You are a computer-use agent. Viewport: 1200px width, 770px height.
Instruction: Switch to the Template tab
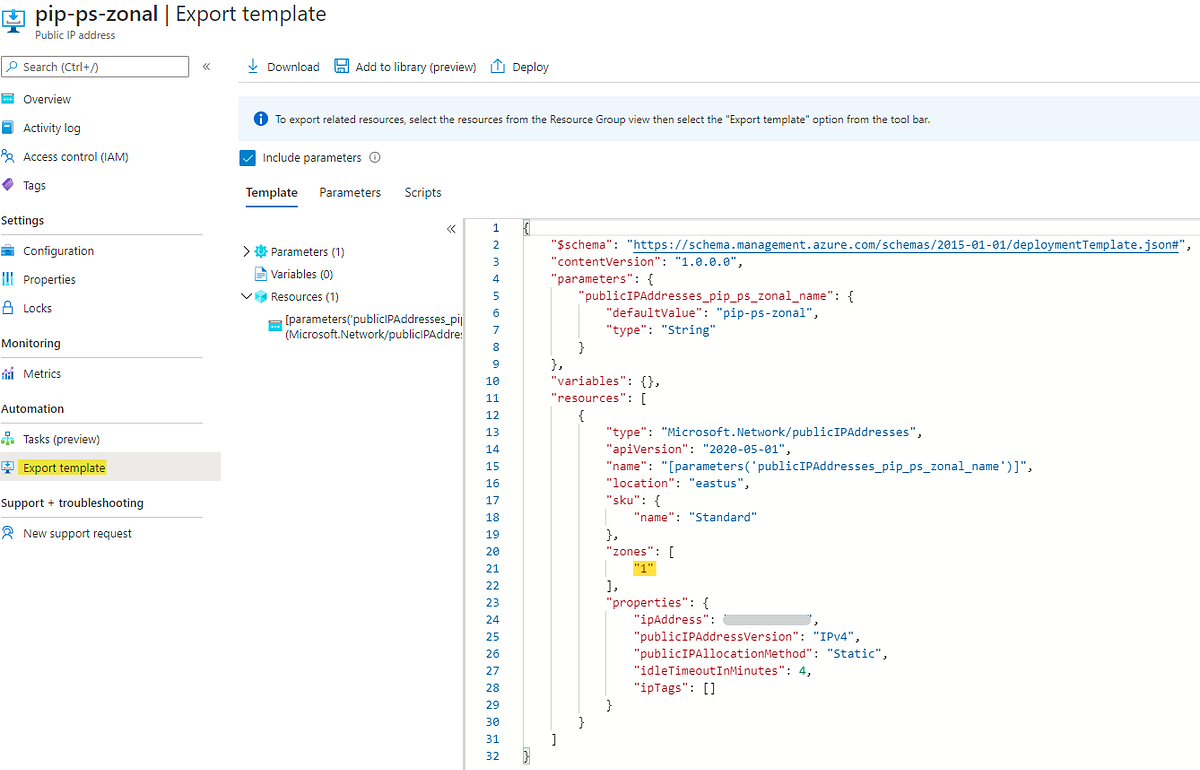pyautogui.click(x=272, y=192)
